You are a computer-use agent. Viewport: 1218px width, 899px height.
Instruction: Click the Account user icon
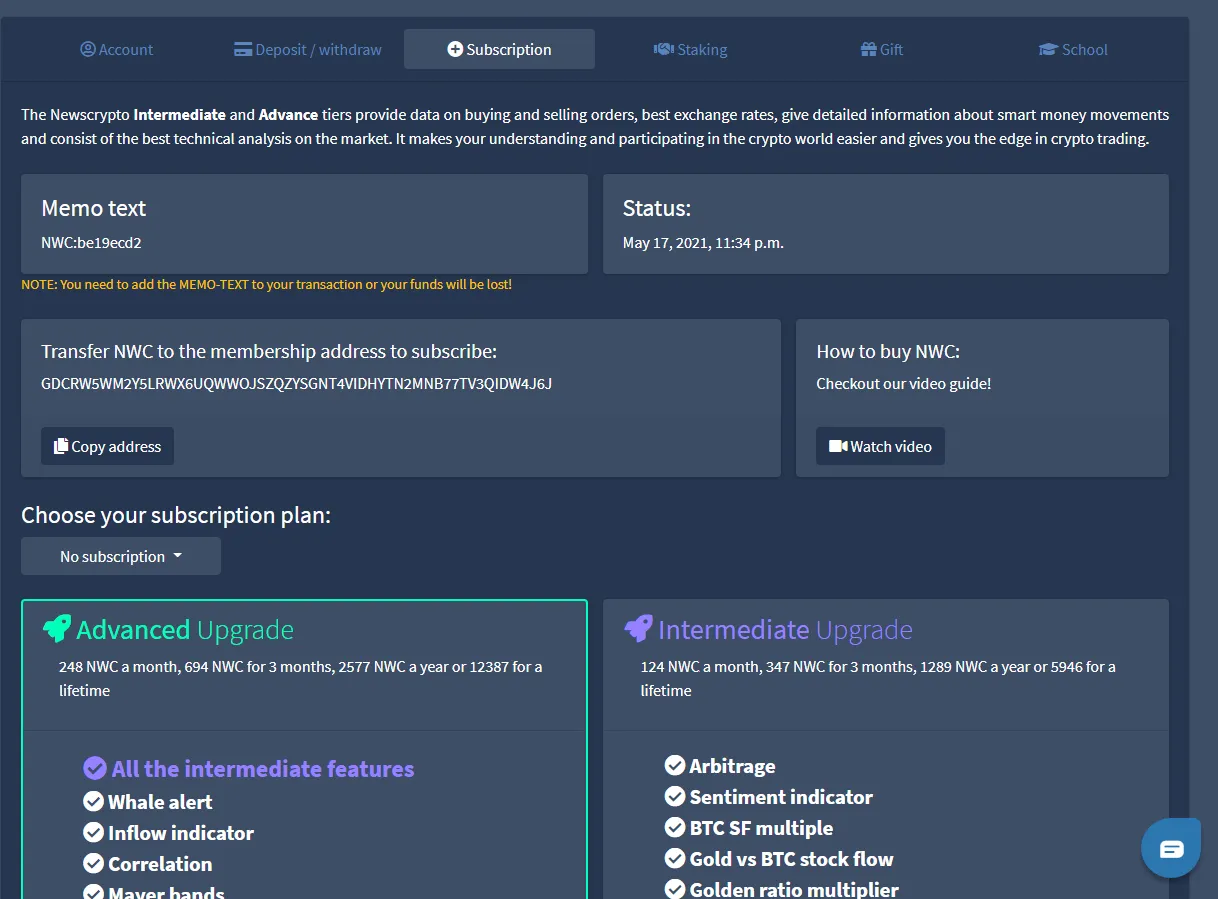tap(88, 49)
